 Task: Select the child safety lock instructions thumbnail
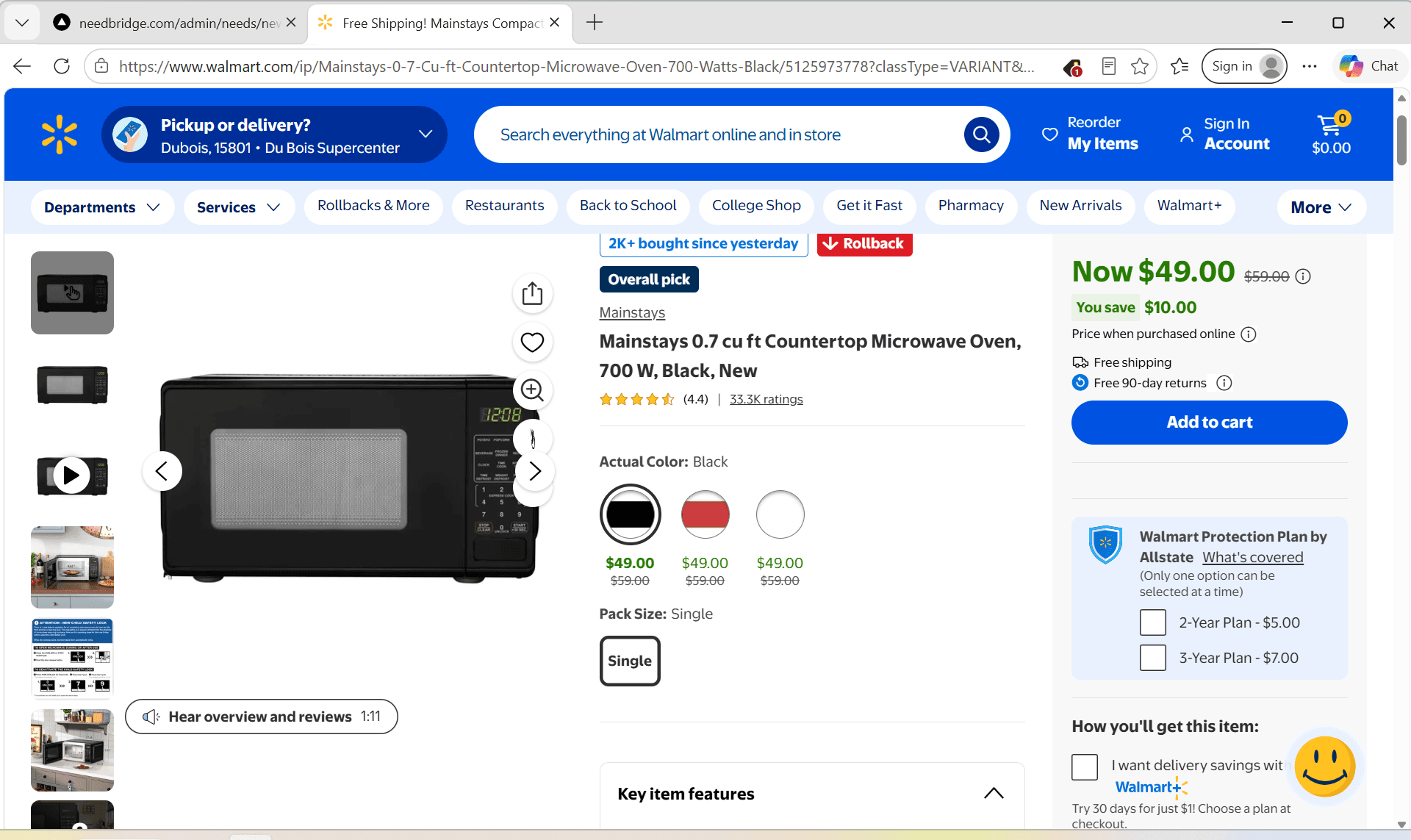click(72, 658)
